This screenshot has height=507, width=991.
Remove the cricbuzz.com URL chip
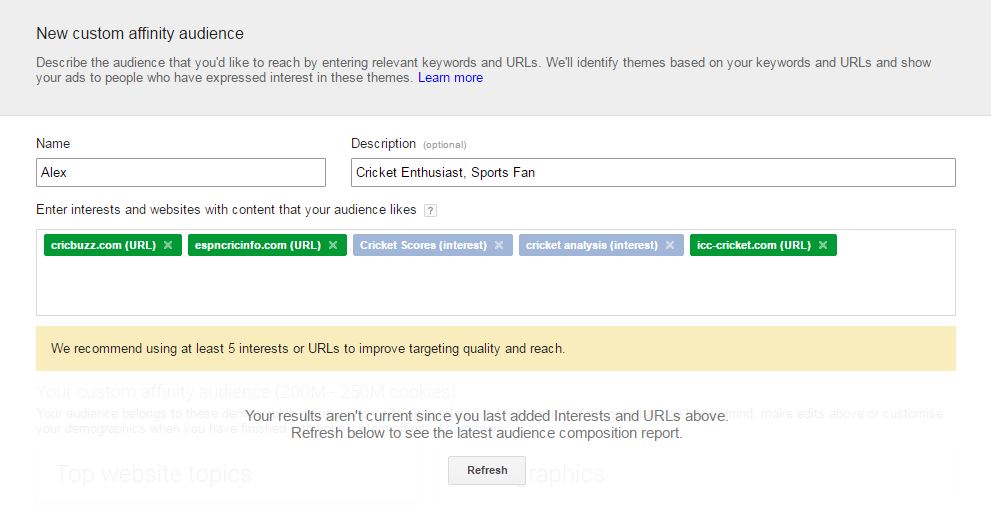click(x=168, y=245)
